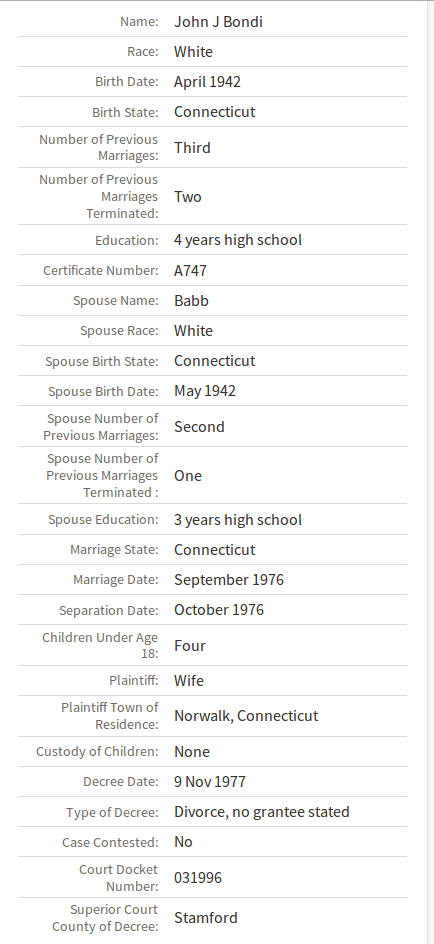Select the Spouse Name value Babb

coord(191,300)
